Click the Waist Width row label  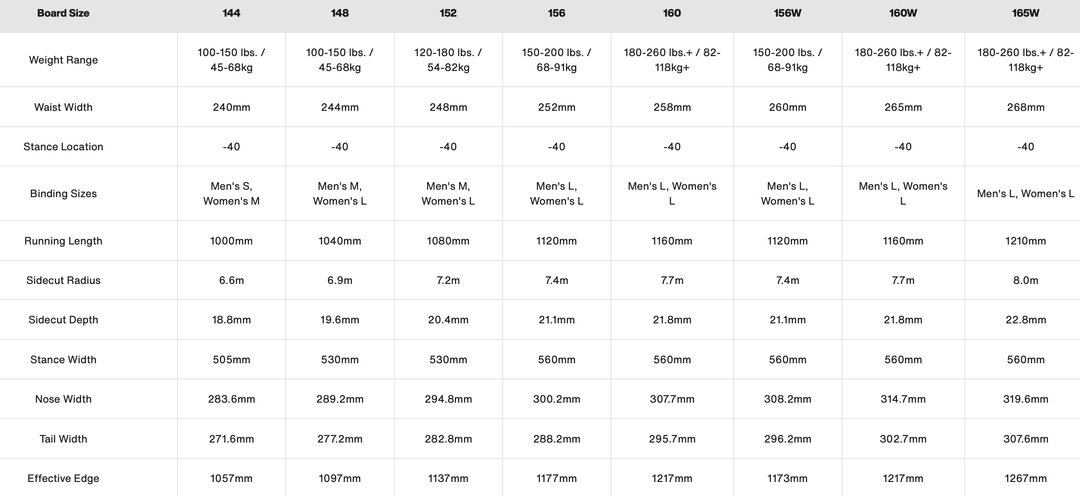[x=65, y=107]
